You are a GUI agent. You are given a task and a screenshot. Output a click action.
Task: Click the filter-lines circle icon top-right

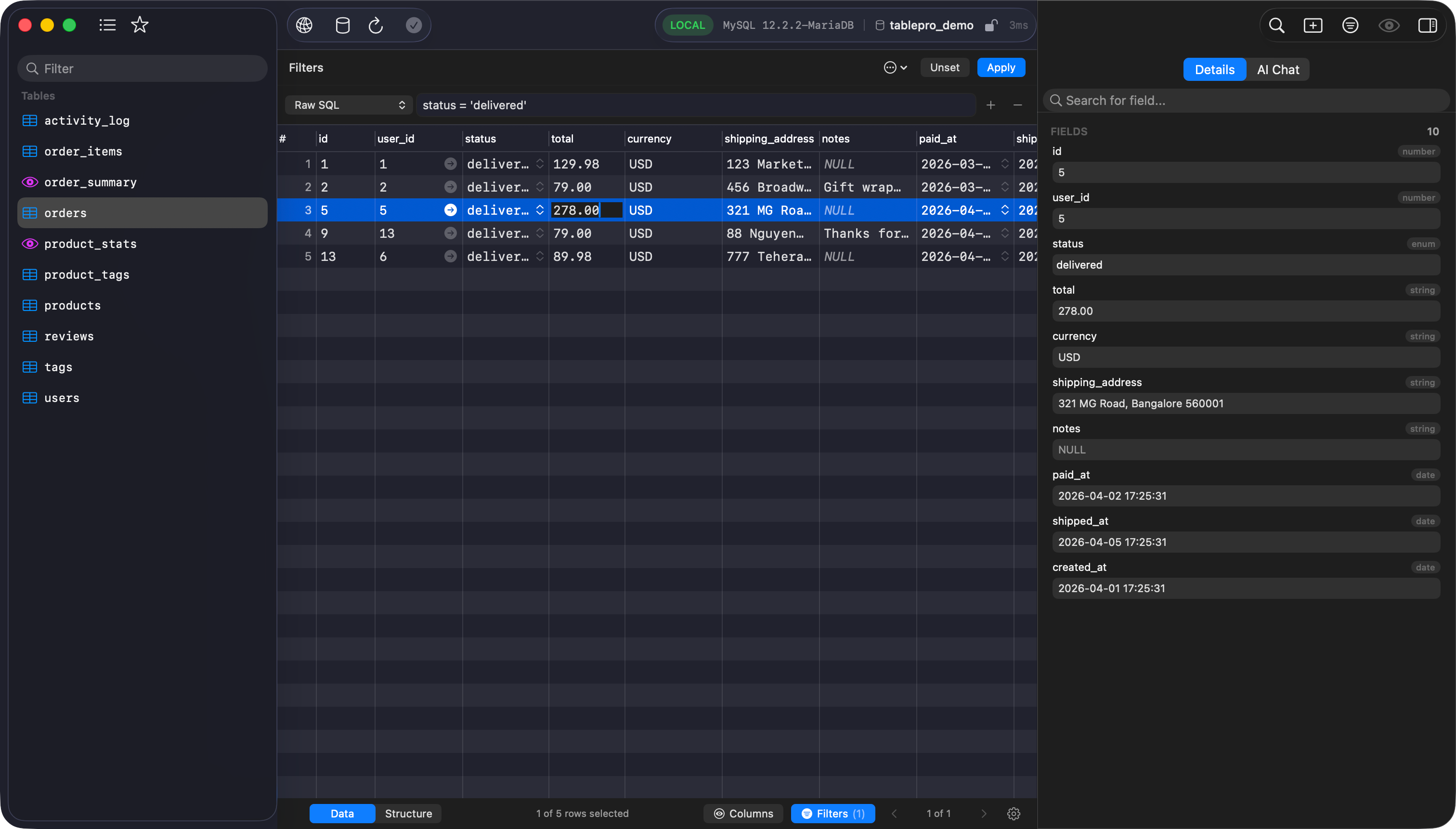pyautogui.click(x=1351, y=25)
